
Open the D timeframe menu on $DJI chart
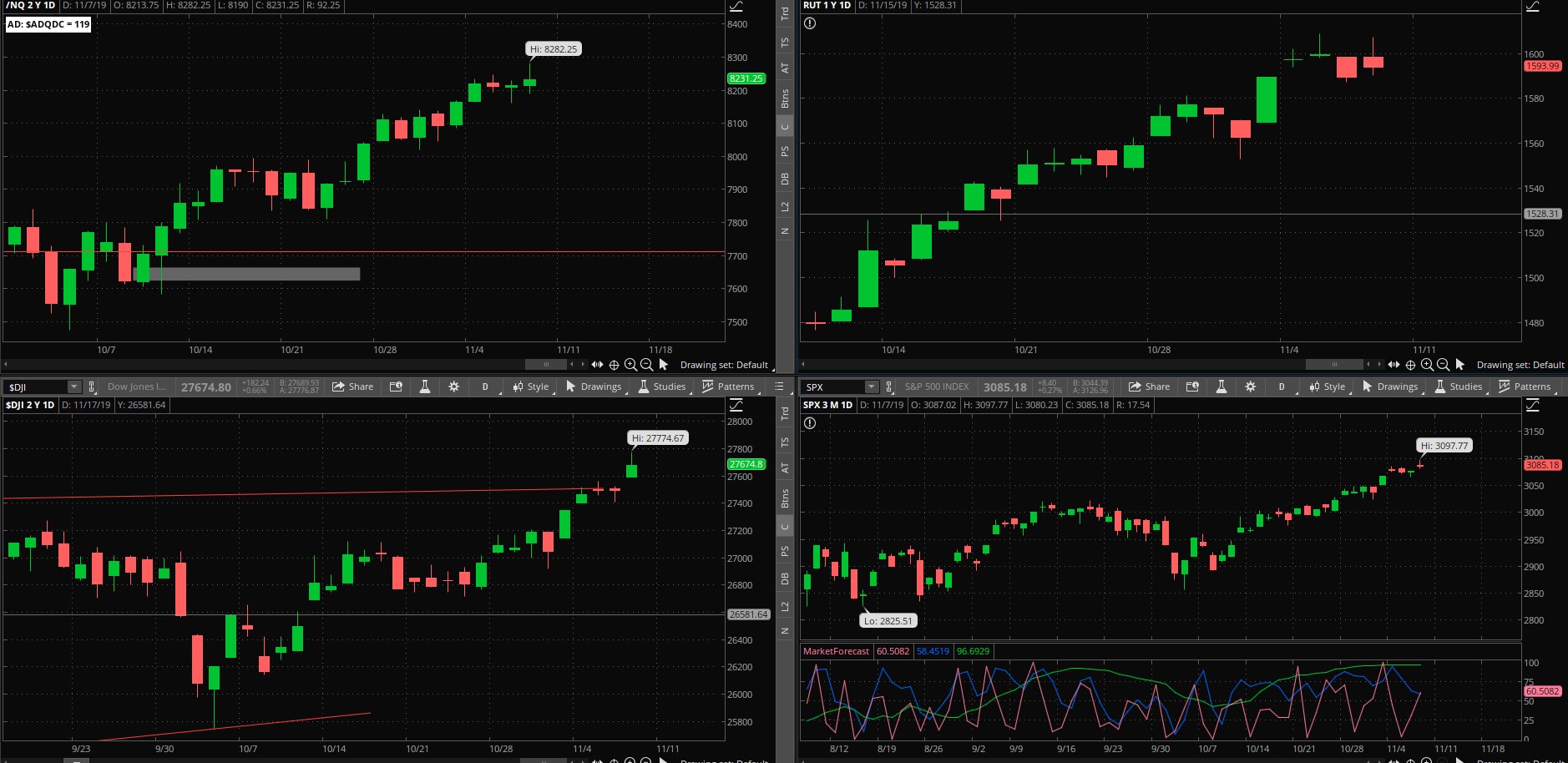(485, 387)
